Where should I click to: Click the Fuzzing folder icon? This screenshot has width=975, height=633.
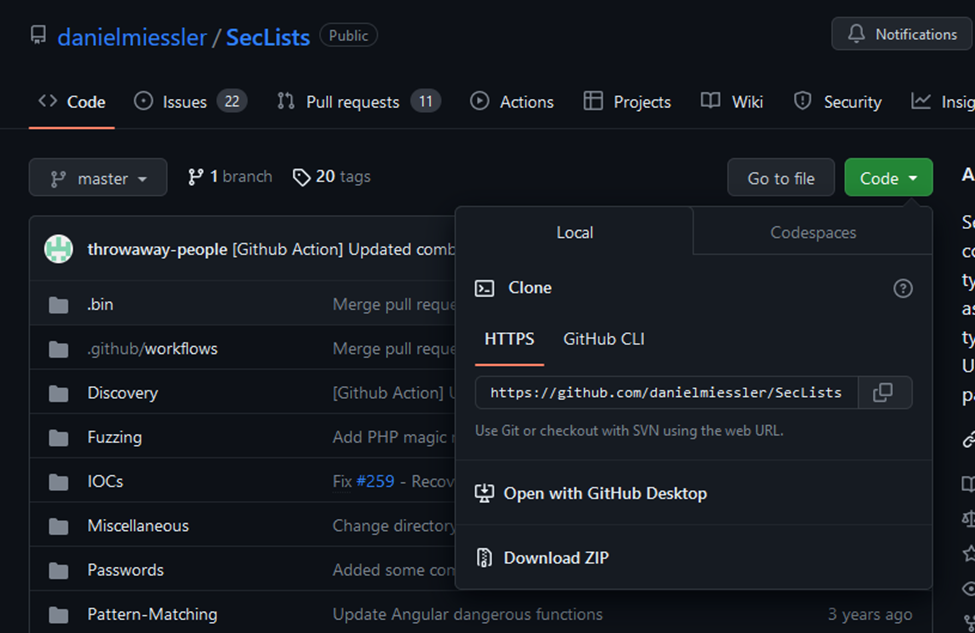pyautogui.click(x=58, y=438)
